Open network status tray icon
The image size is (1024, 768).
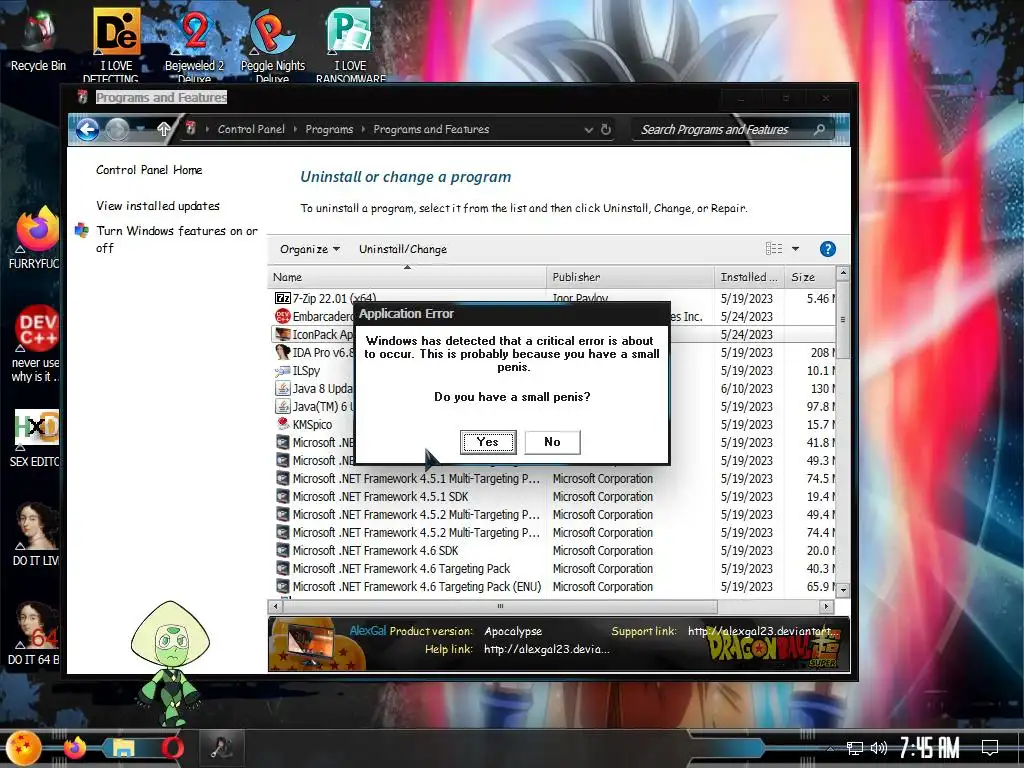pyautogui.click(x=854, y=748)
